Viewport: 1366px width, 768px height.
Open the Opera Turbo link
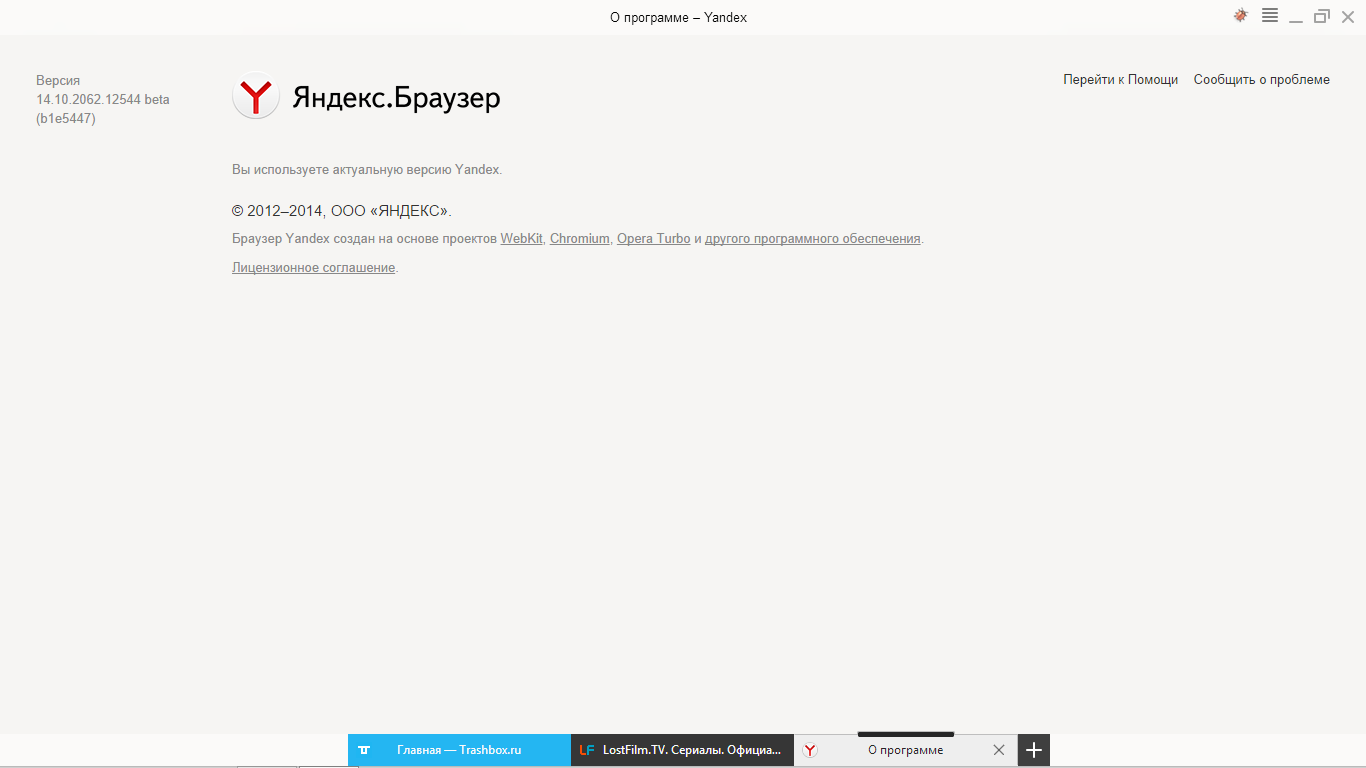click(653, 239)
